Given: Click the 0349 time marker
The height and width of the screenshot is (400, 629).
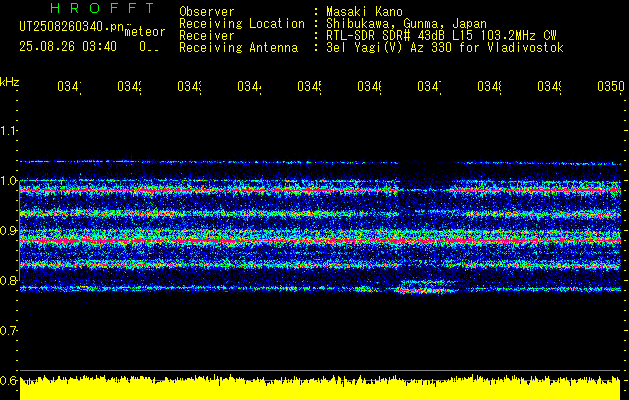Looking at the screenshot, I should click(549, 86).
